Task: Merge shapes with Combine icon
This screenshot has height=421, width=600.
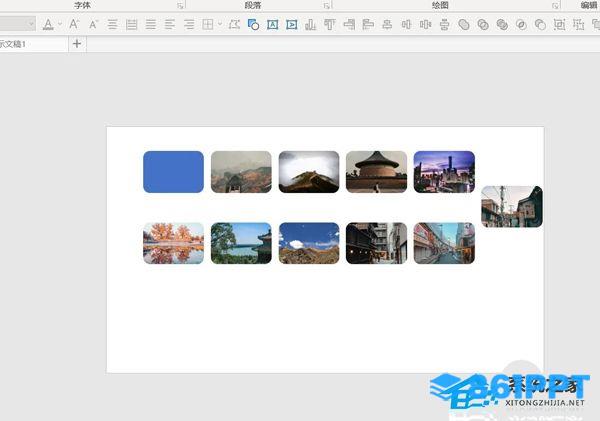Action: (483, 24)
